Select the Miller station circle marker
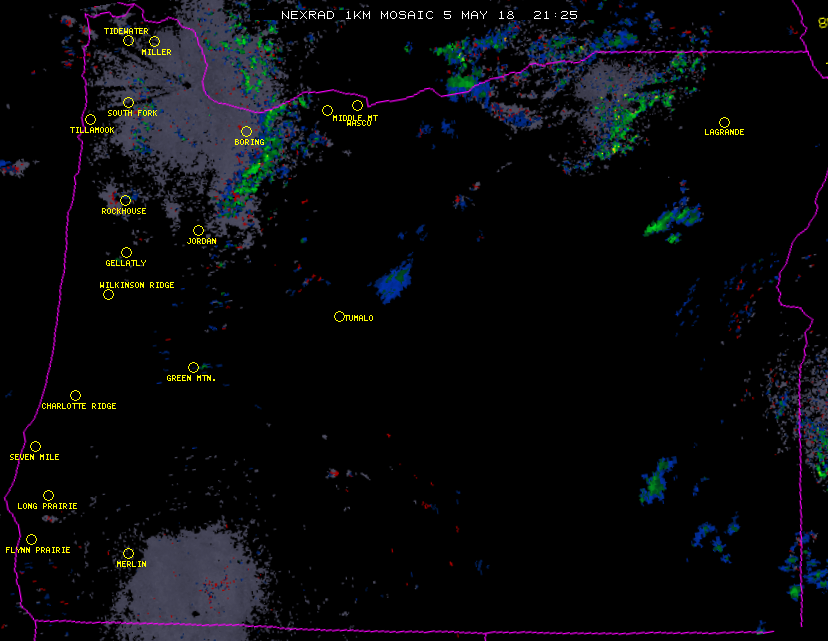This screenshot has width=828, height=641. (154, 41)
